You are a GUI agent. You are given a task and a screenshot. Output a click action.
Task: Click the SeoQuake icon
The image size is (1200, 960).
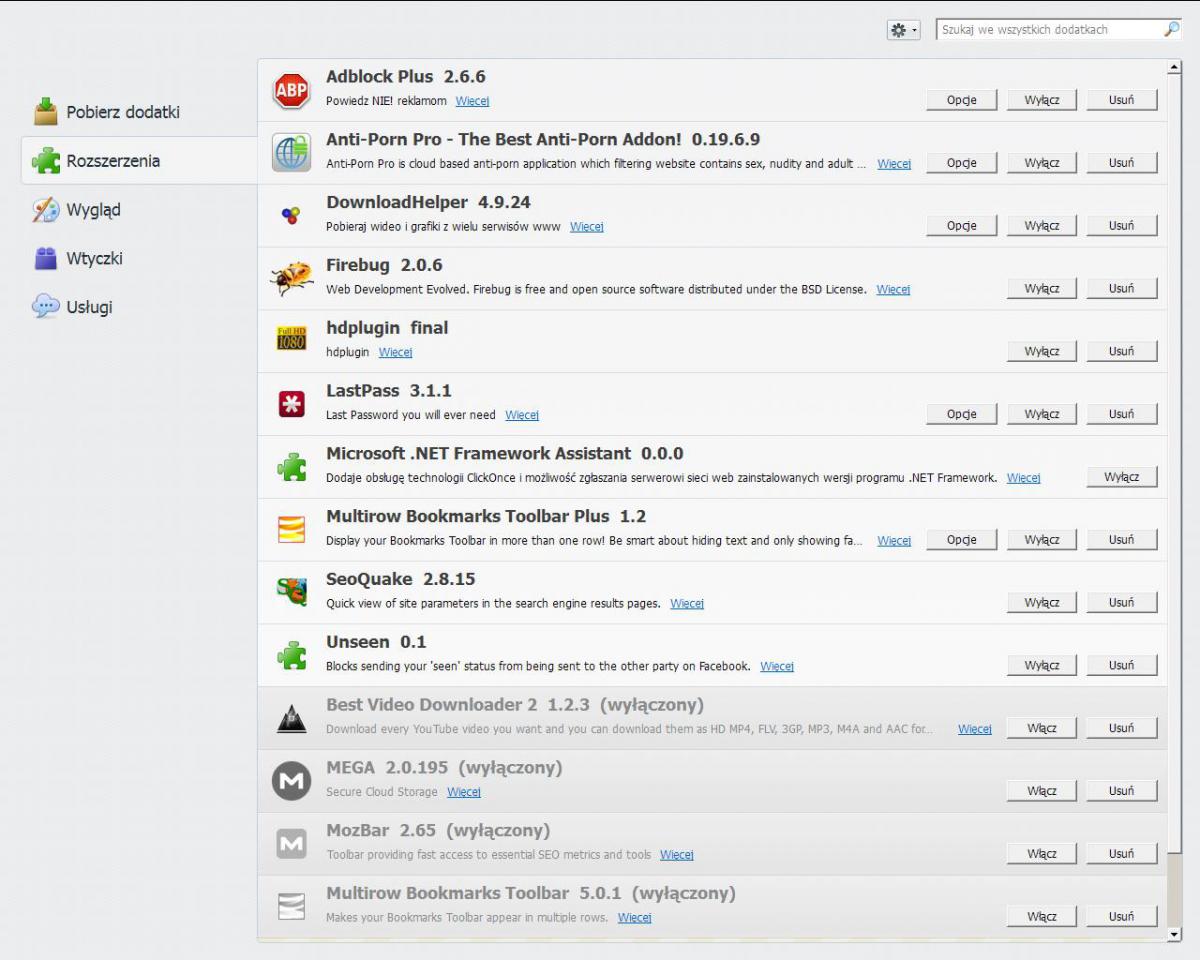tap(291, 592)
